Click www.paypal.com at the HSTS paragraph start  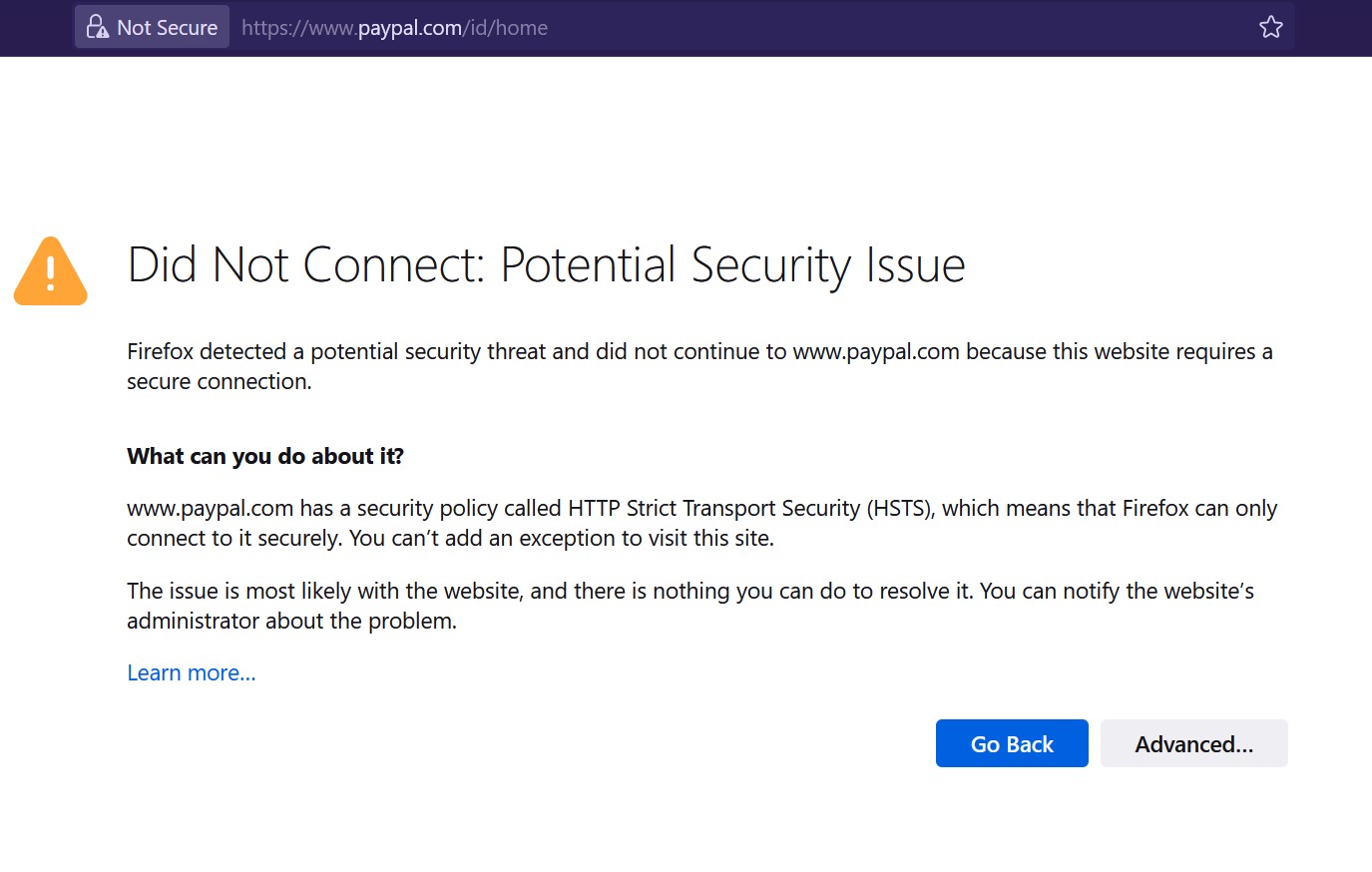tap(210, 509)
